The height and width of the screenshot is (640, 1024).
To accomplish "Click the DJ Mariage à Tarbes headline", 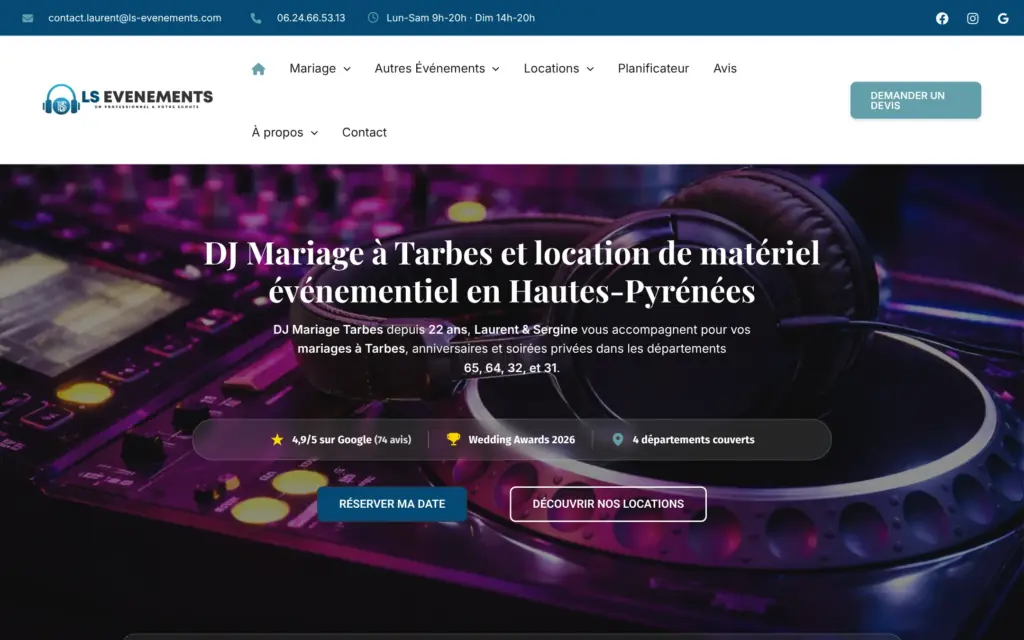I will tap(512, 272).
